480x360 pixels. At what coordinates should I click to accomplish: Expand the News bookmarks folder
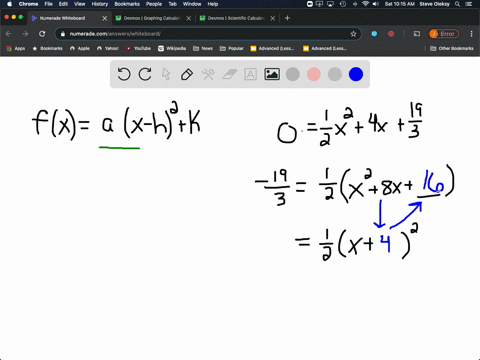point(203,48)
